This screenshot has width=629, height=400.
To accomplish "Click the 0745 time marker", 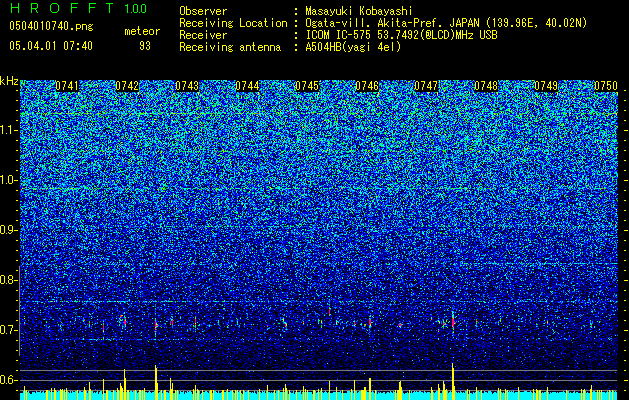I will click(307, 86).
